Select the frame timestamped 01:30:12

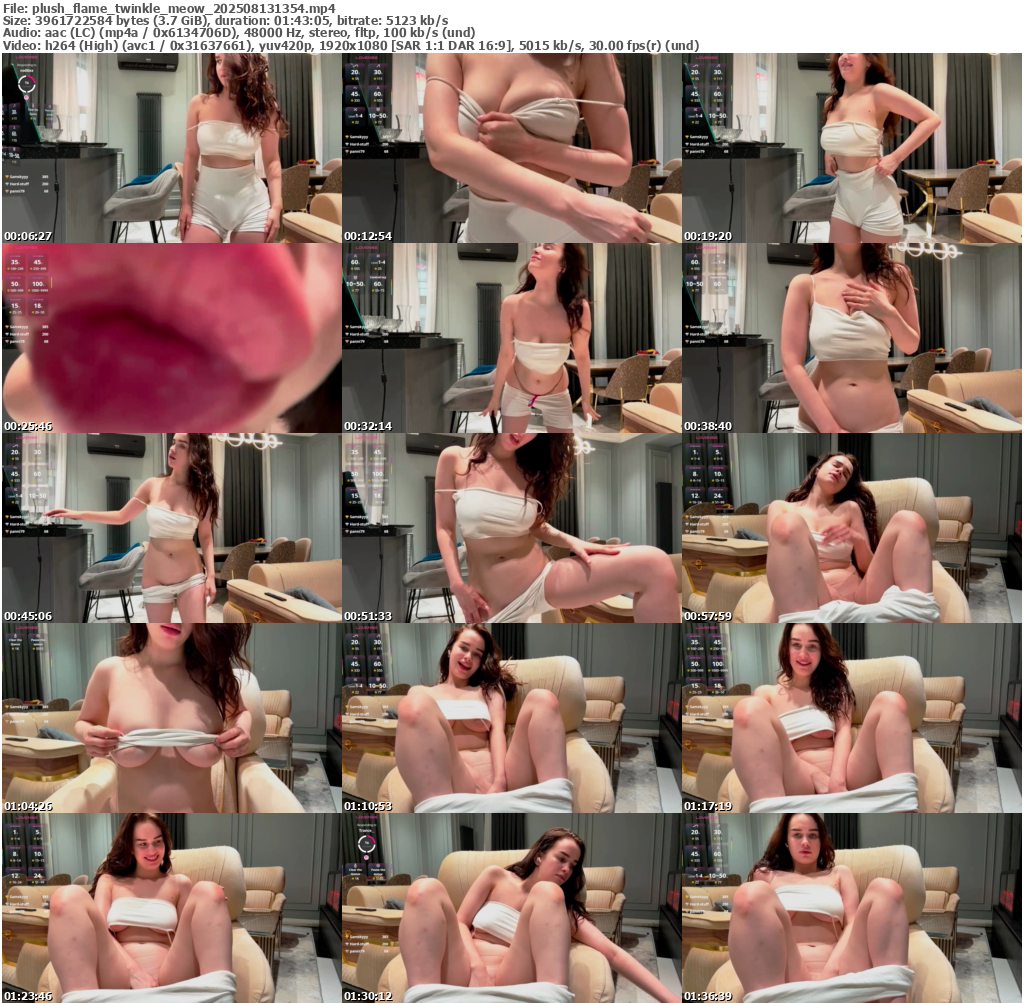[511, 908]
